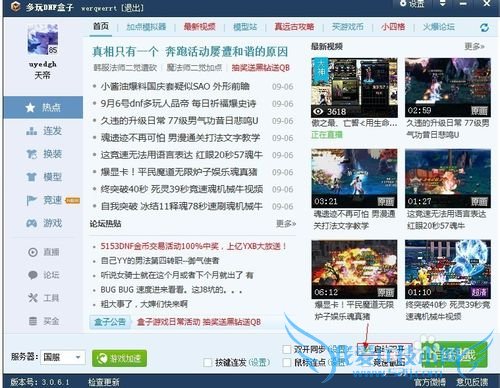Switch to the 模型站 tab
Viewport: 500px width, 388px height.
245,27
